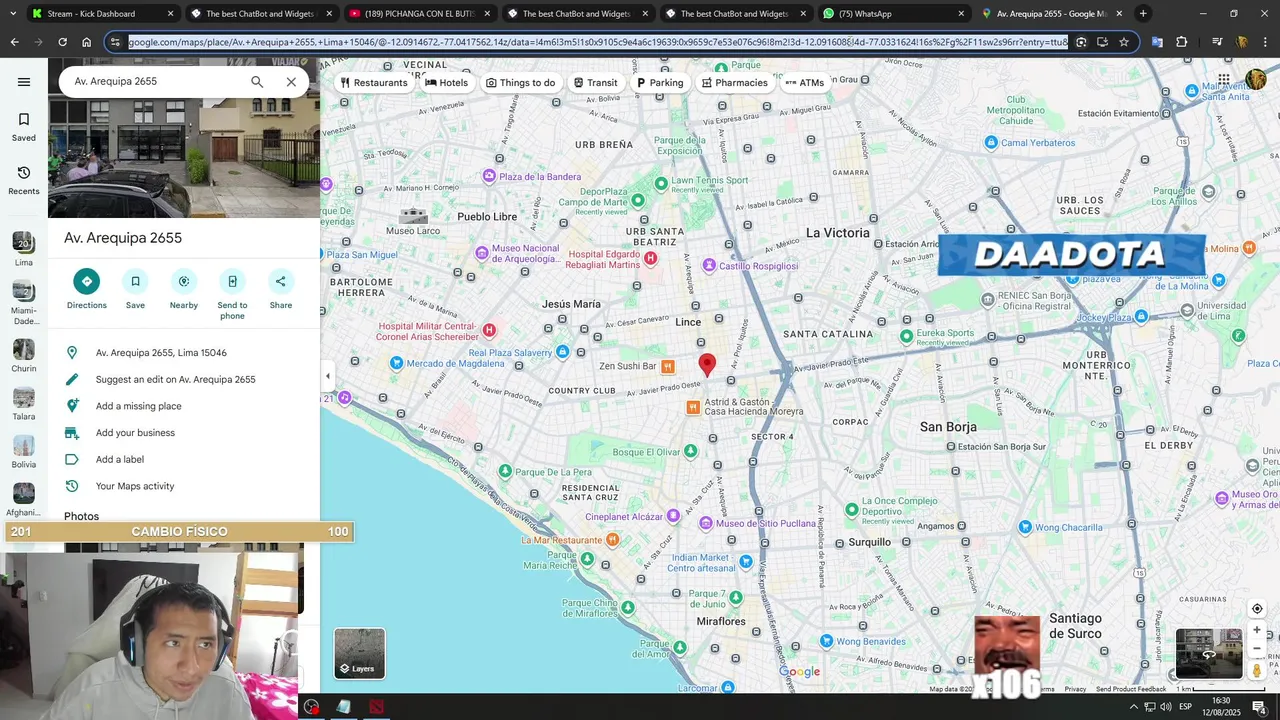Click Add a missing place
The height and width of the screenshot is (720, 1280).
pyautogui.click(x=184, y=406)
